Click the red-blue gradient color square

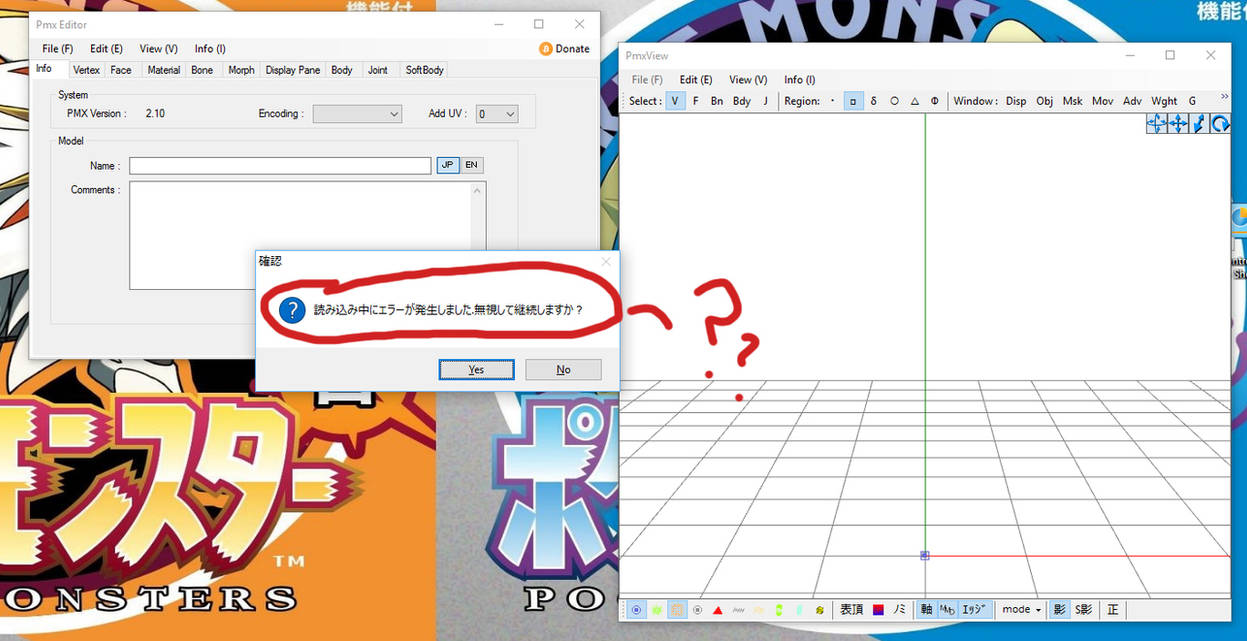[877, 610]
